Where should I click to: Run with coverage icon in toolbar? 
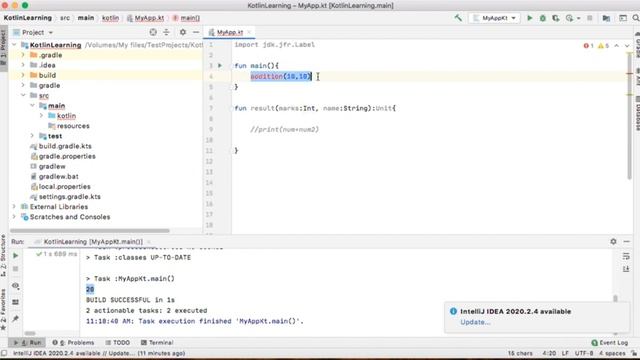coord(556,18)
